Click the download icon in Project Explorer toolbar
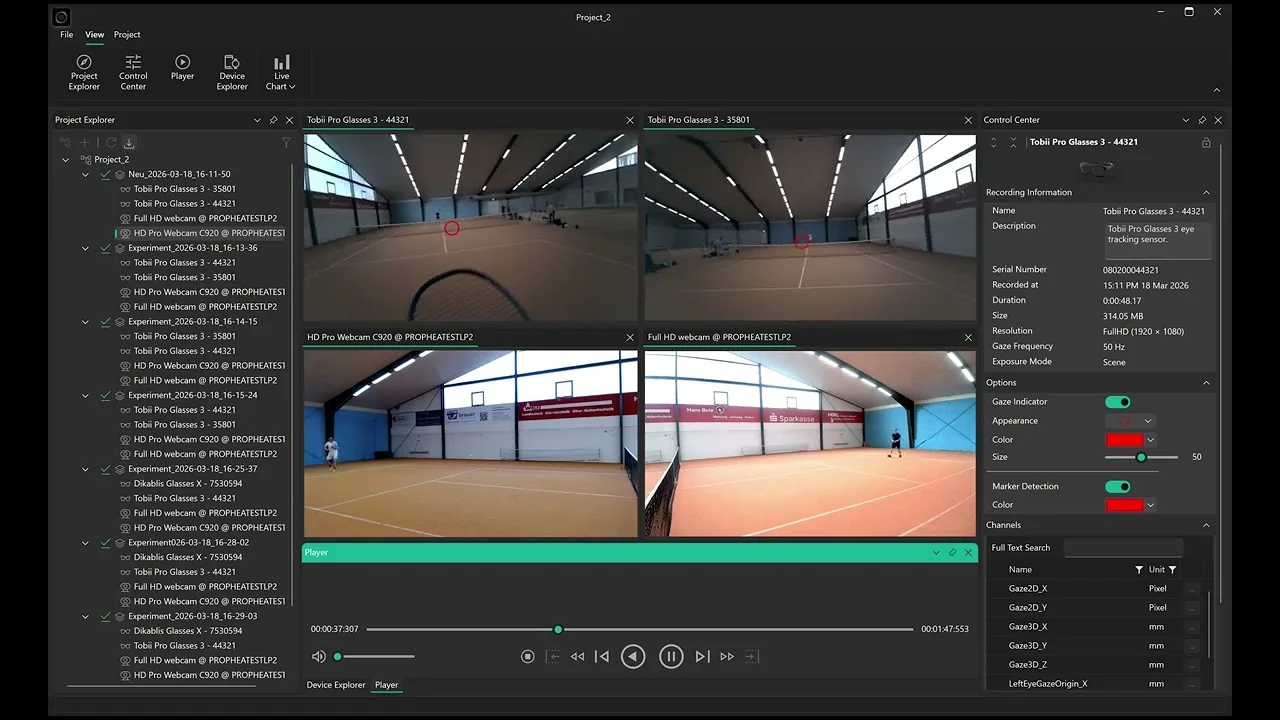 tap(129, 143)
